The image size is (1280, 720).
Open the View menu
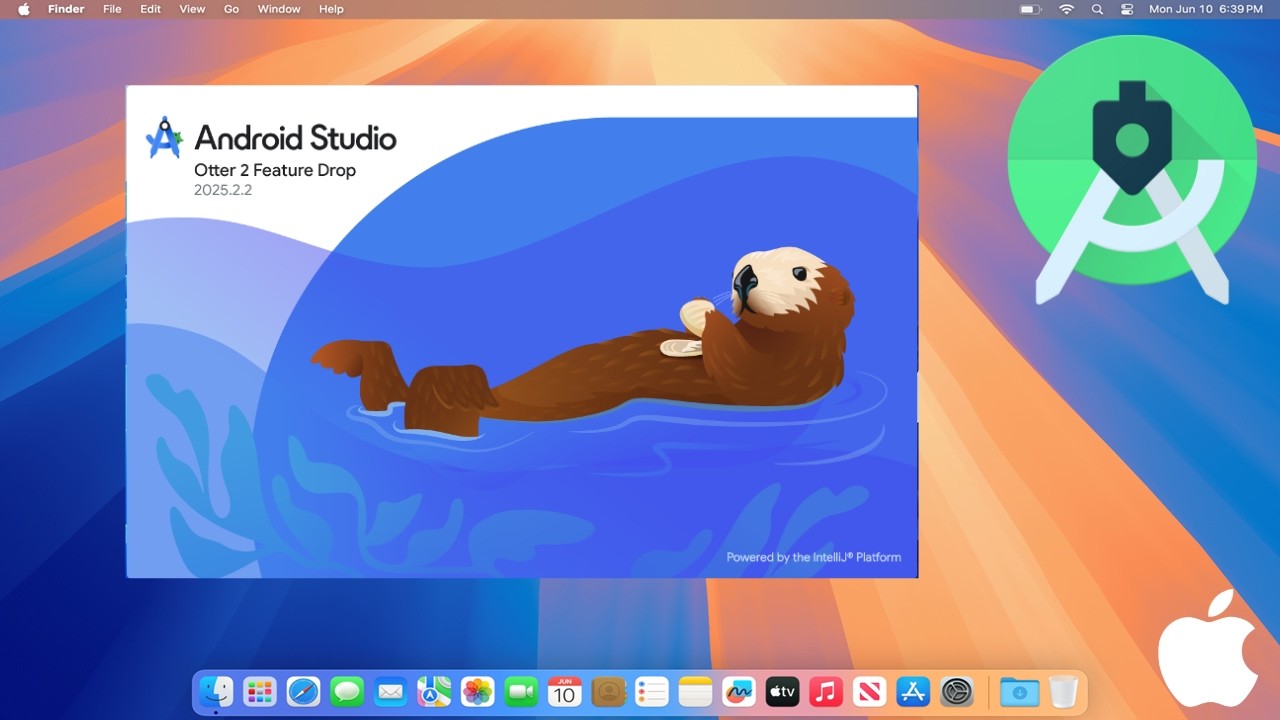click(192, 9)
